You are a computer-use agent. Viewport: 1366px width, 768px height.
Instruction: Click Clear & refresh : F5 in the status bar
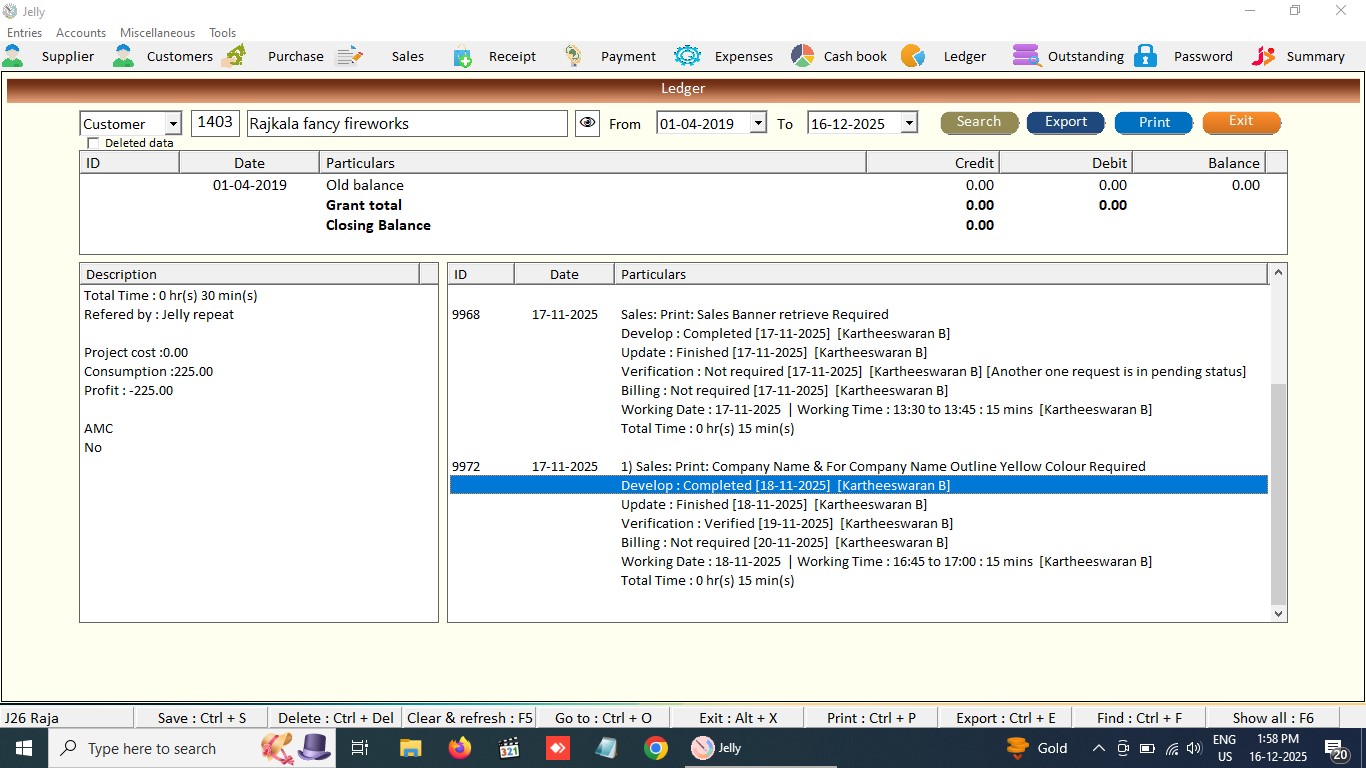coord(469,718)
